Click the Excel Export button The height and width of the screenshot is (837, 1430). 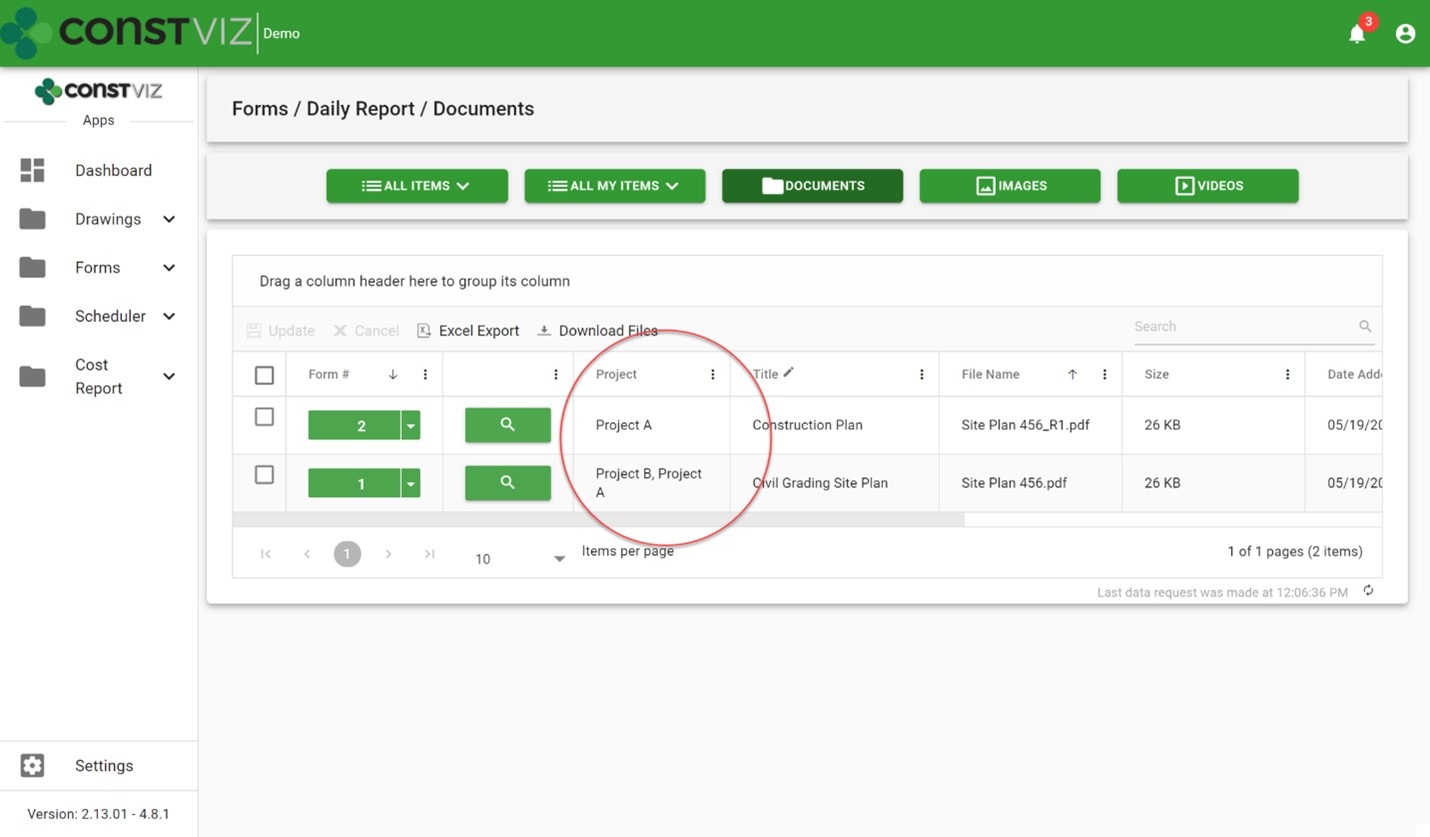468,331
